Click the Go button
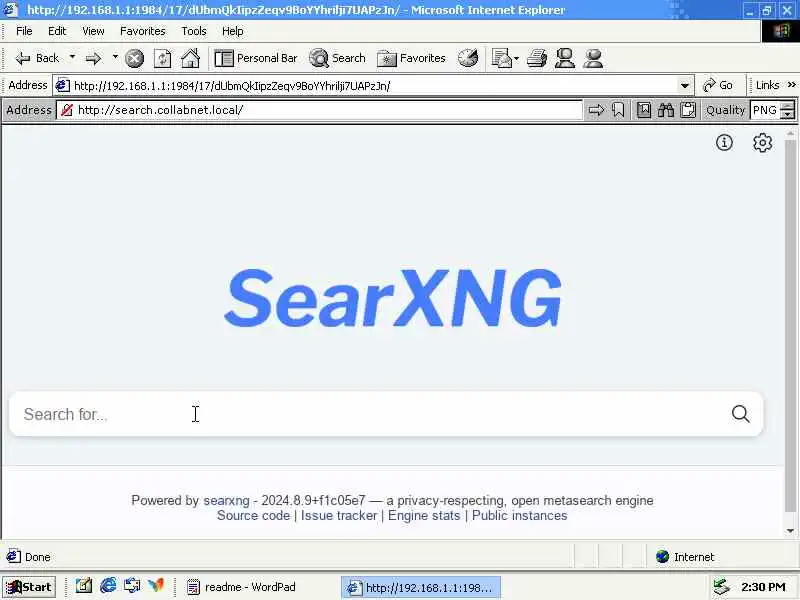 point(718,85)
